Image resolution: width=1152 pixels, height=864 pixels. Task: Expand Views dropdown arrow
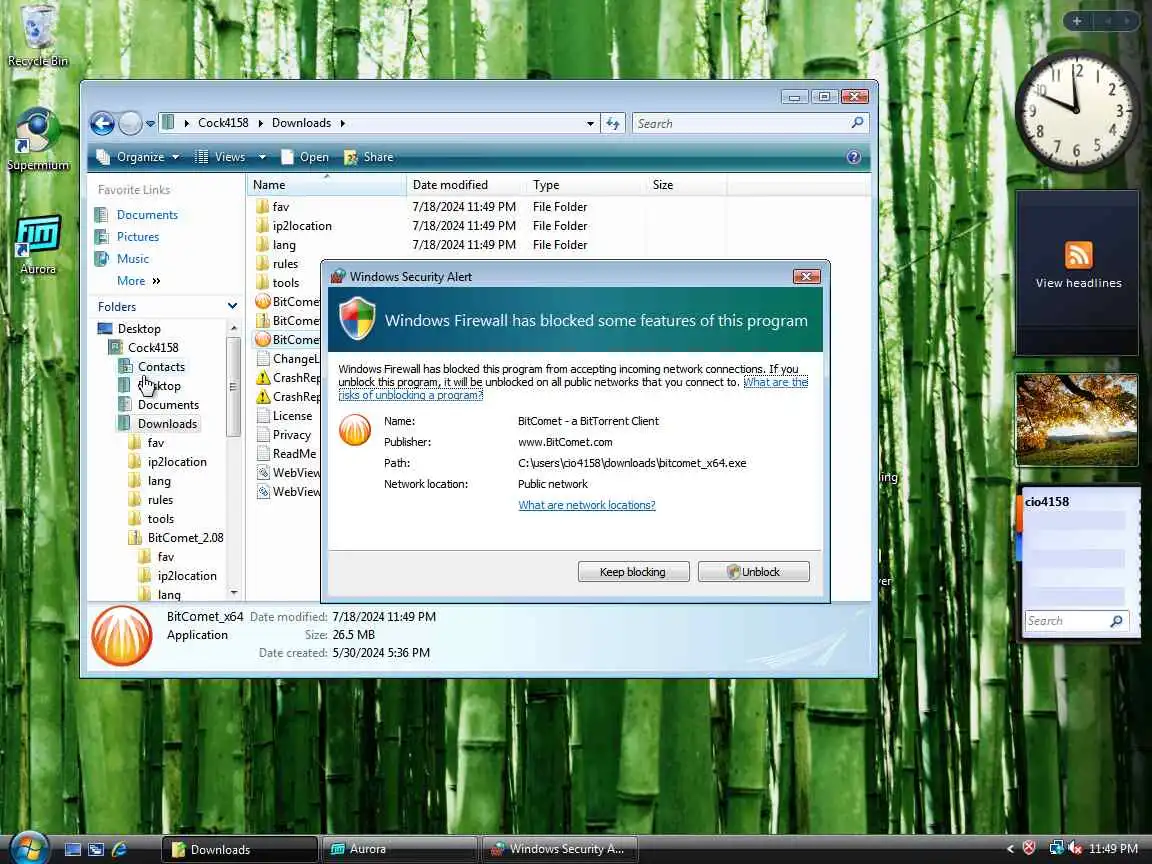(262, 157)
